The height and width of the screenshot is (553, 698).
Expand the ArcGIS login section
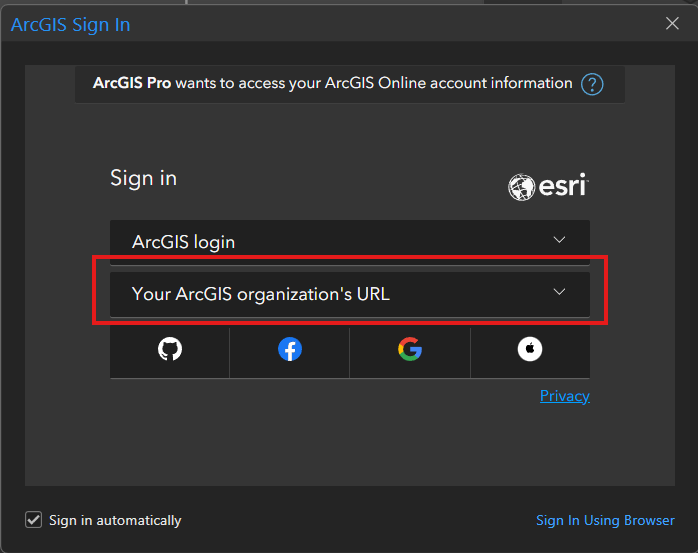pyautogui.click(x=350, y=242)
